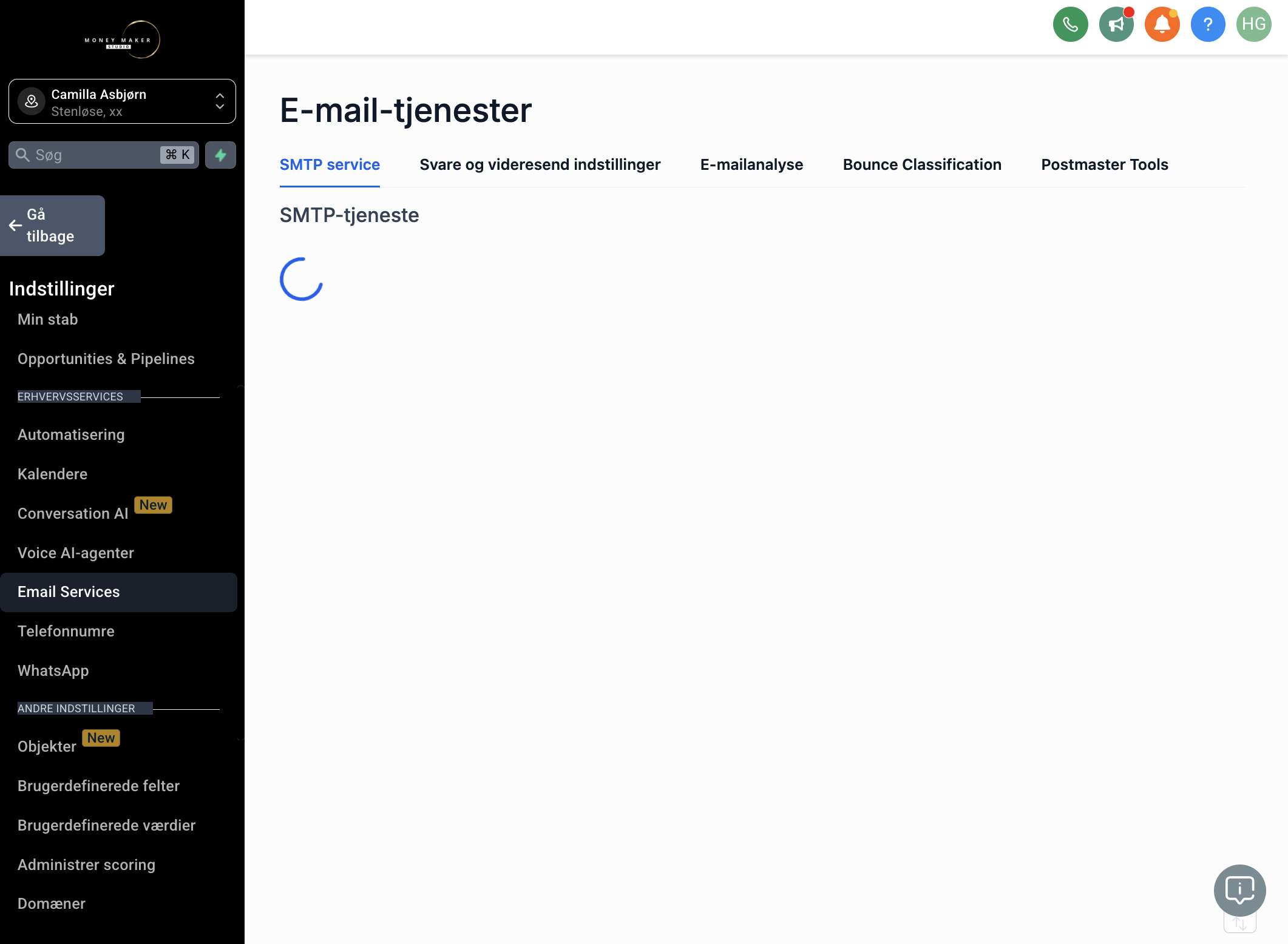Click the ⌘ K shortcut badge

click(x=178, y=155)
